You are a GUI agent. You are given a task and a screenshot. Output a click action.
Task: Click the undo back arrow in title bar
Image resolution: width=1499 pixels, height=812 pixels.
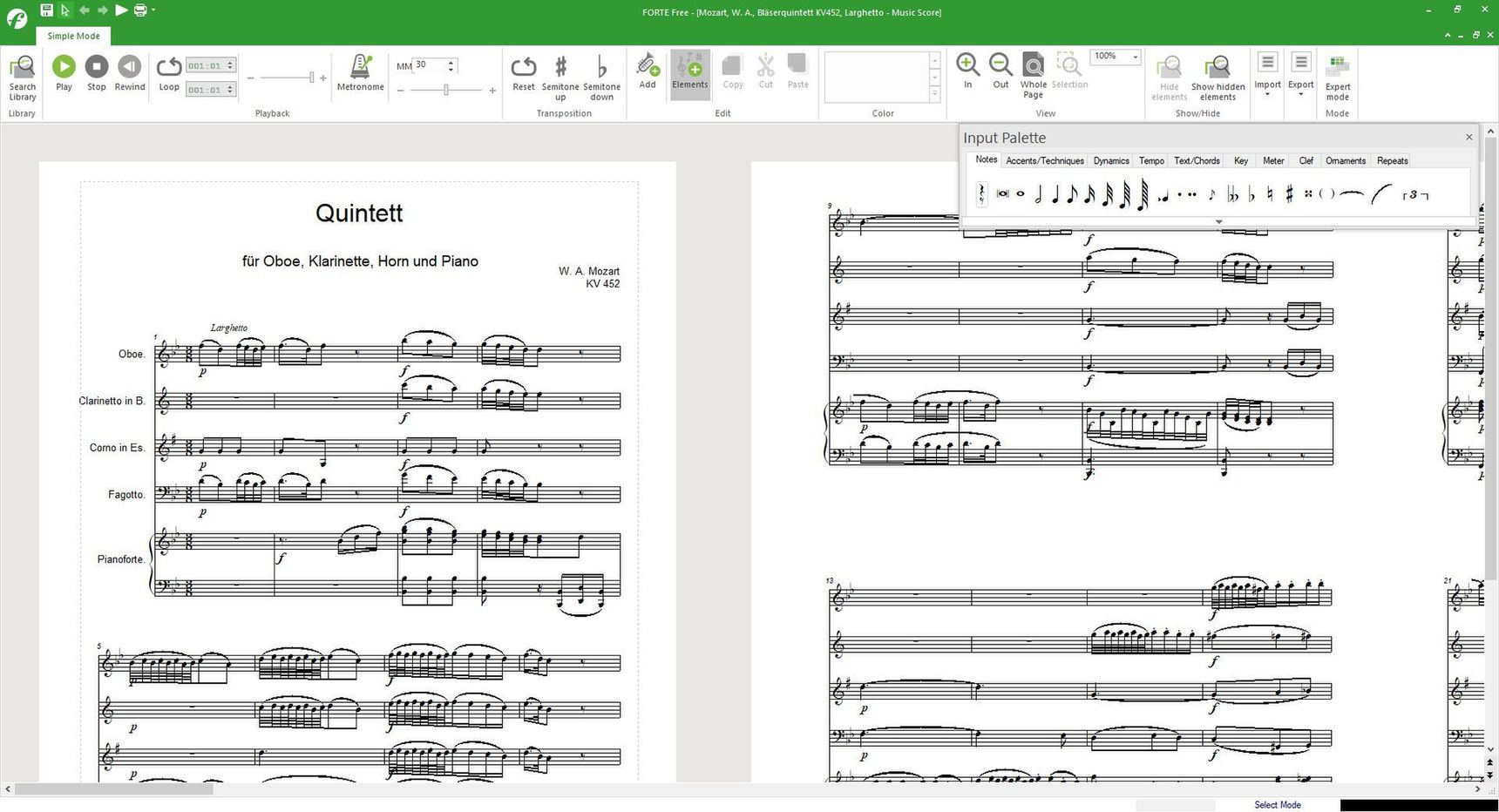[x=84, y=10]
